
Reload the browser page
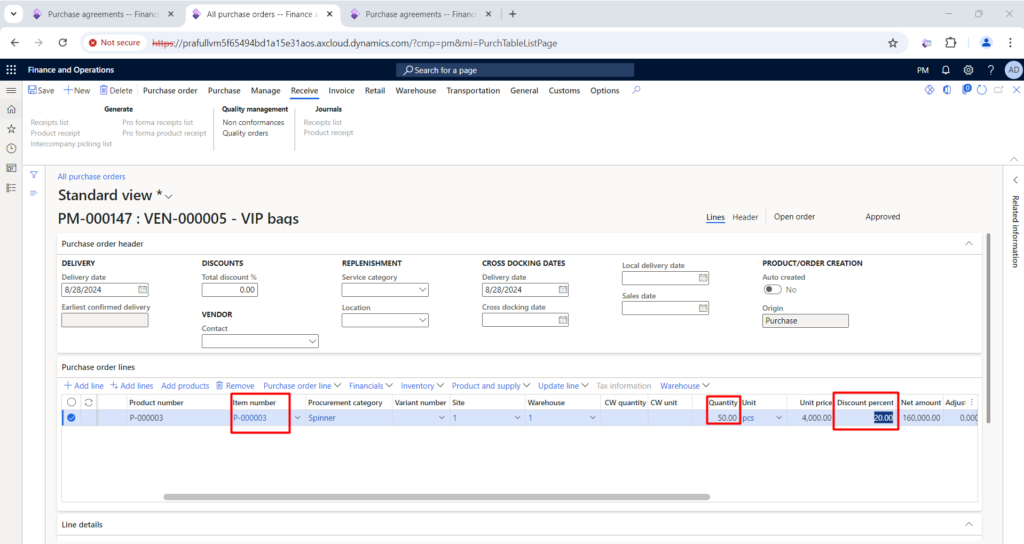coord(63,42)
